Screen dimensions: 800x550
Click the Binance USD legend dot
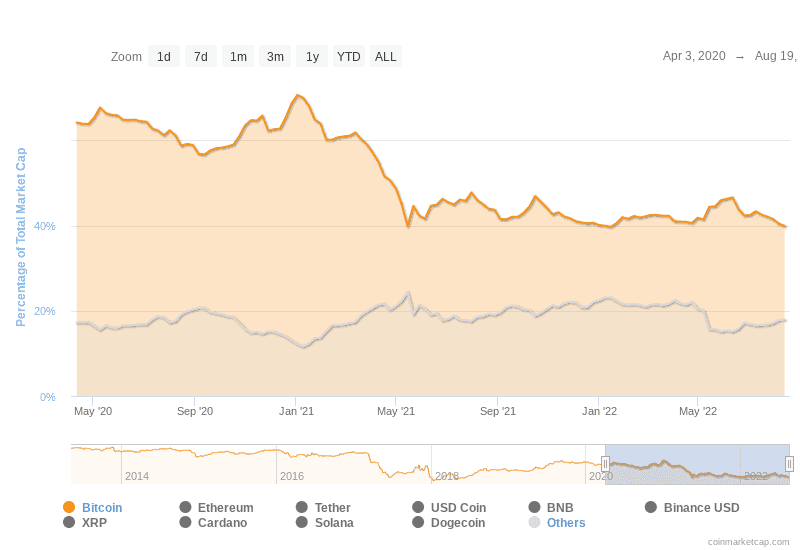pyautogui.click(x=651, y=507)
